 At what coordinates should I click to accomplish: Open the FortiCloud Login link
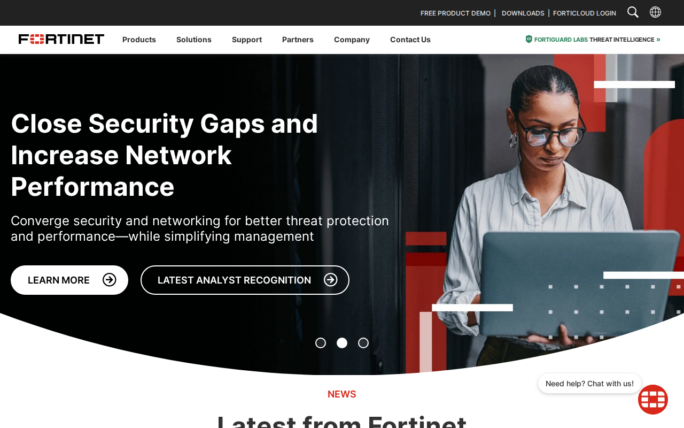(x=585, y=14)
